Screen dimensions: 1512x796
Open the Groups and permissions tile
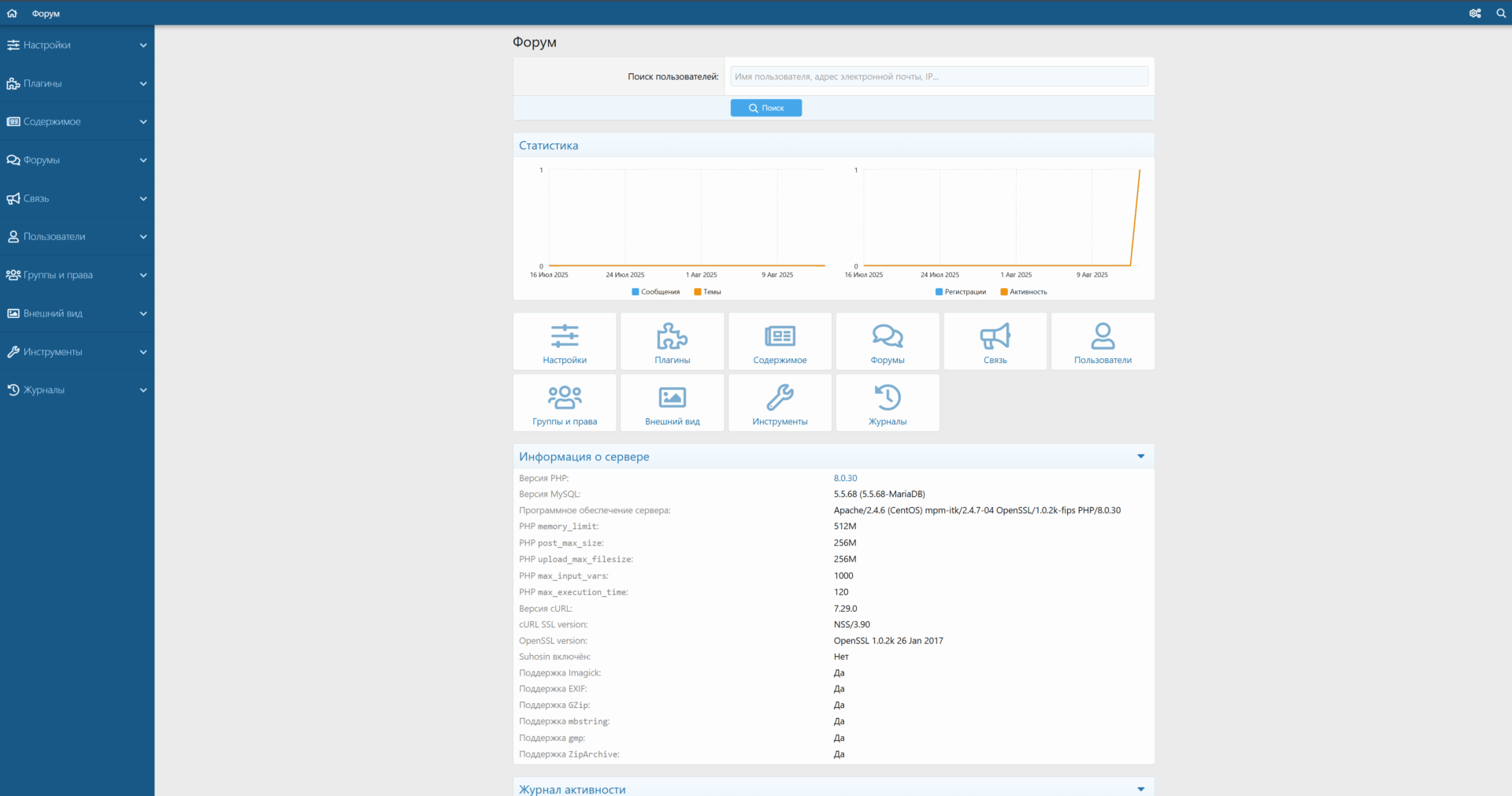[565, 403]
